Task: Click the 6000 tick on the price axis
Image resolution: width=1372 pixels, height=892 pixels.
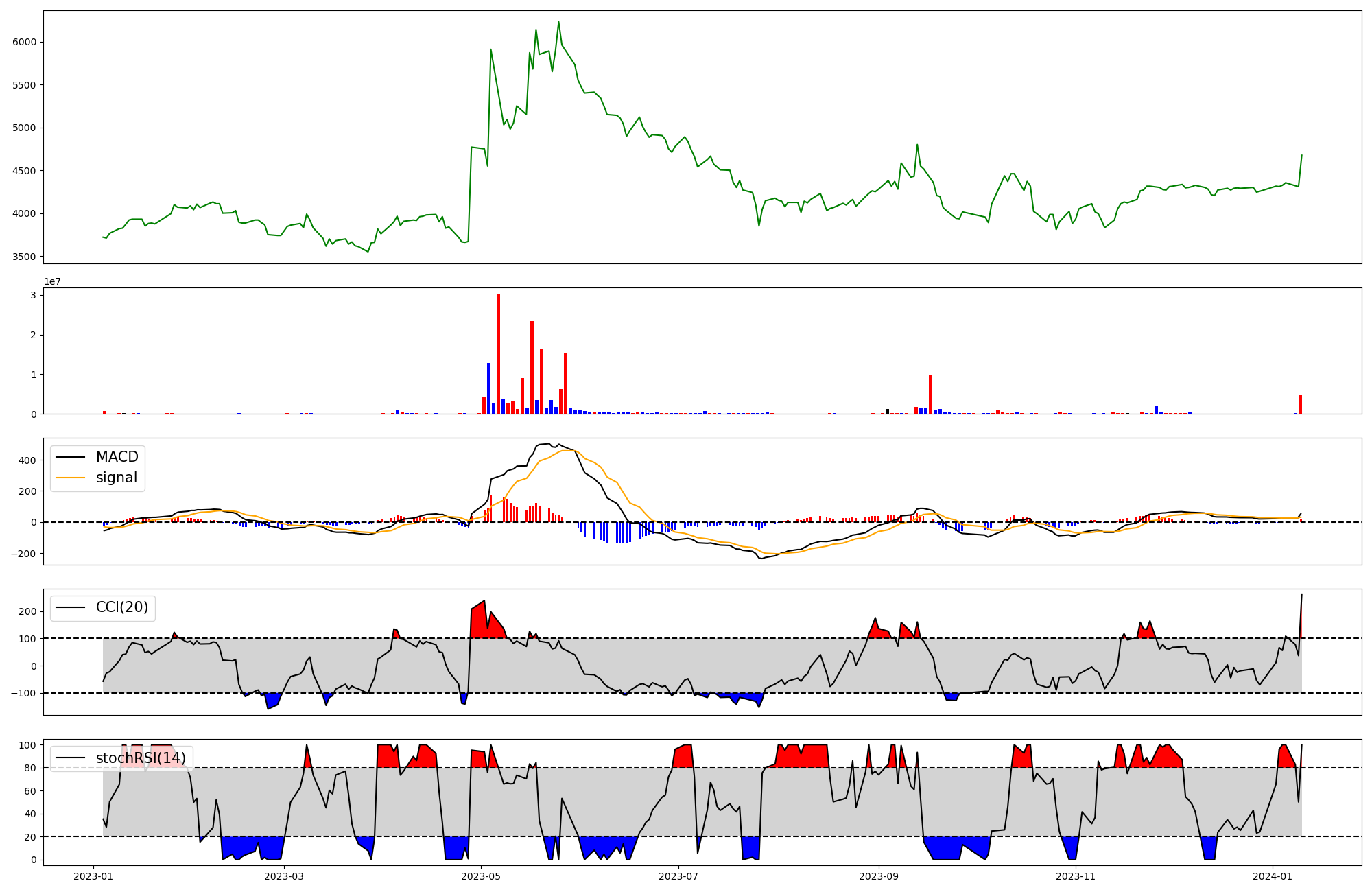Action: pyautogui.click(x=24, y=42)
